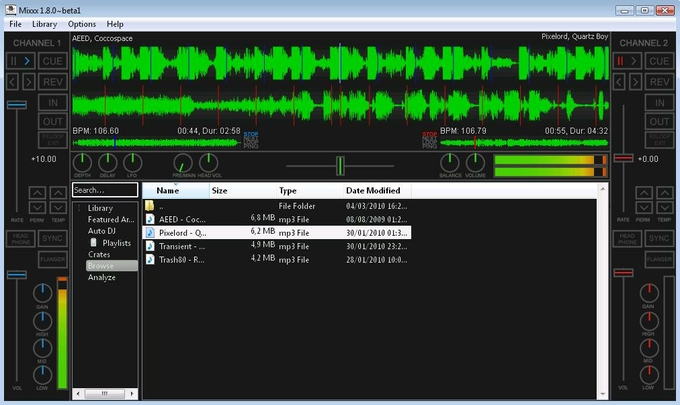This screenshot has width=680, height=405.
Task: Click flanger DELAY knob
Action: (108, 163)
